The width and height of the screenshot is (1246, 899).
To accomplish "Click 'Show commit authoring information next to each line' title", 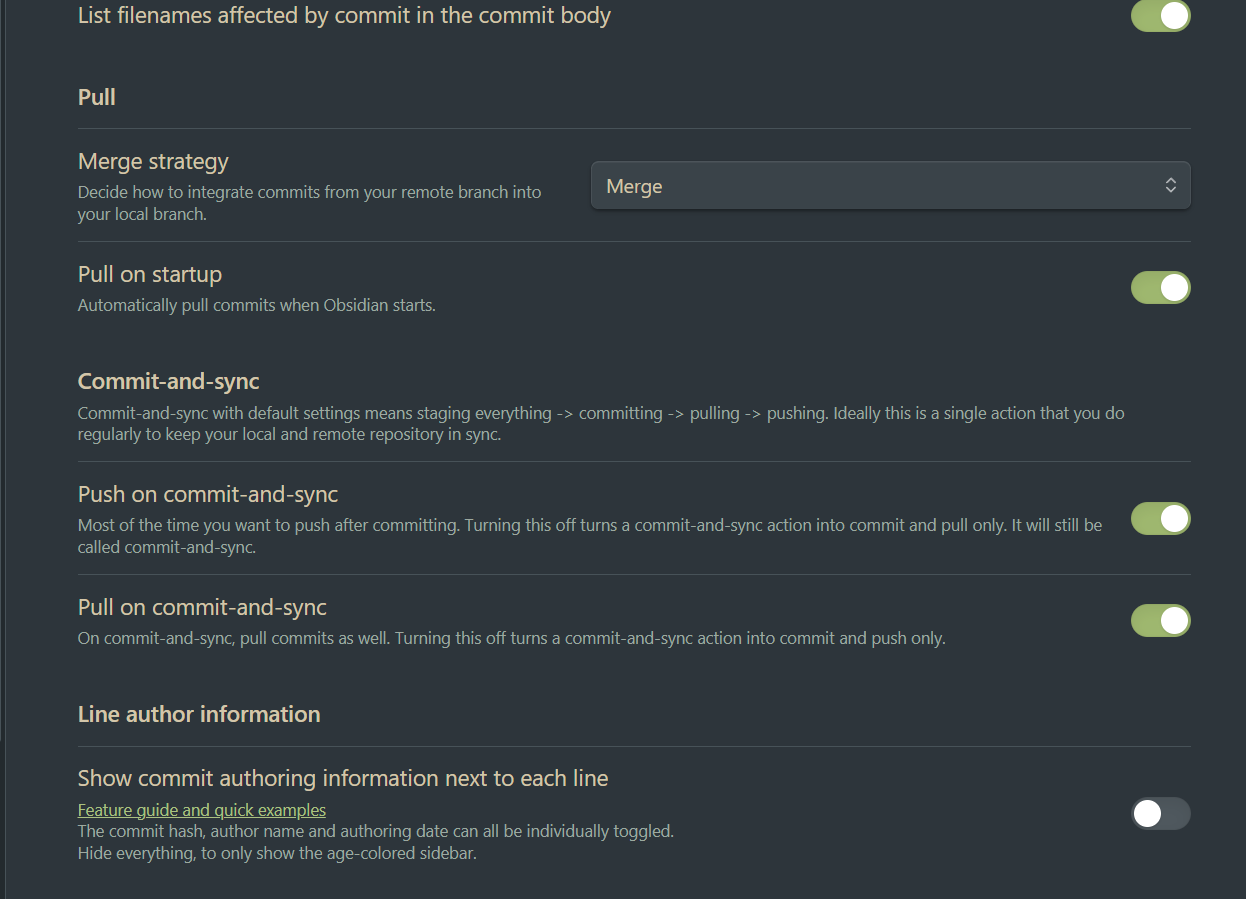I will 343,778.
